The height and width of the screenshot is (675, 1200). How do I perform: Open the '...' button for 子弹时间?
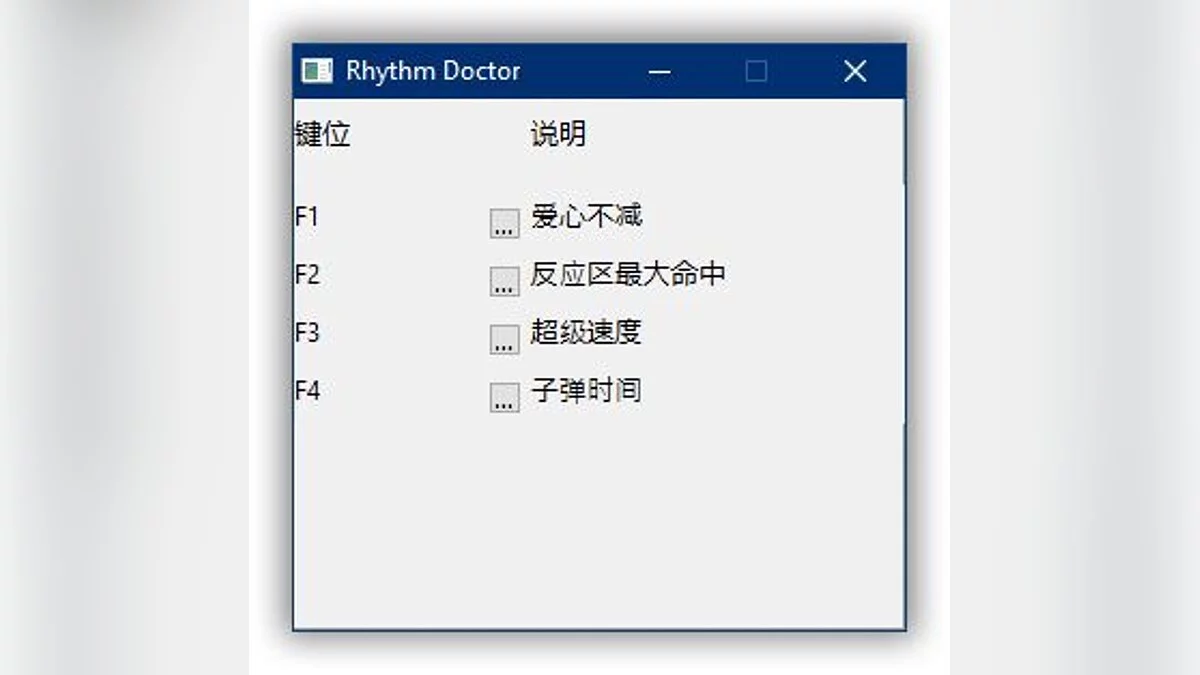coord(504,397)
